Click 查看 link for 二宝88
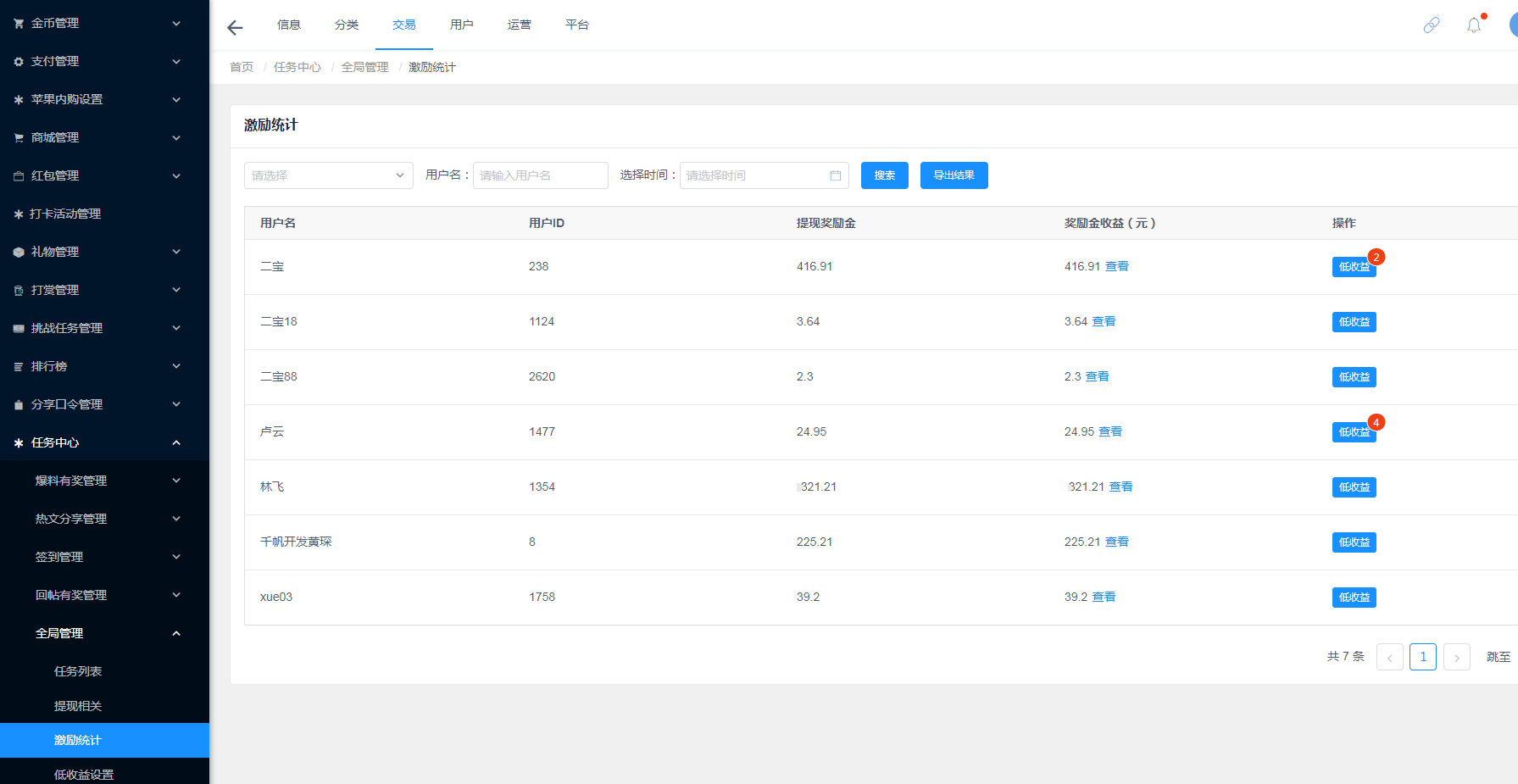 (1097, 376)
